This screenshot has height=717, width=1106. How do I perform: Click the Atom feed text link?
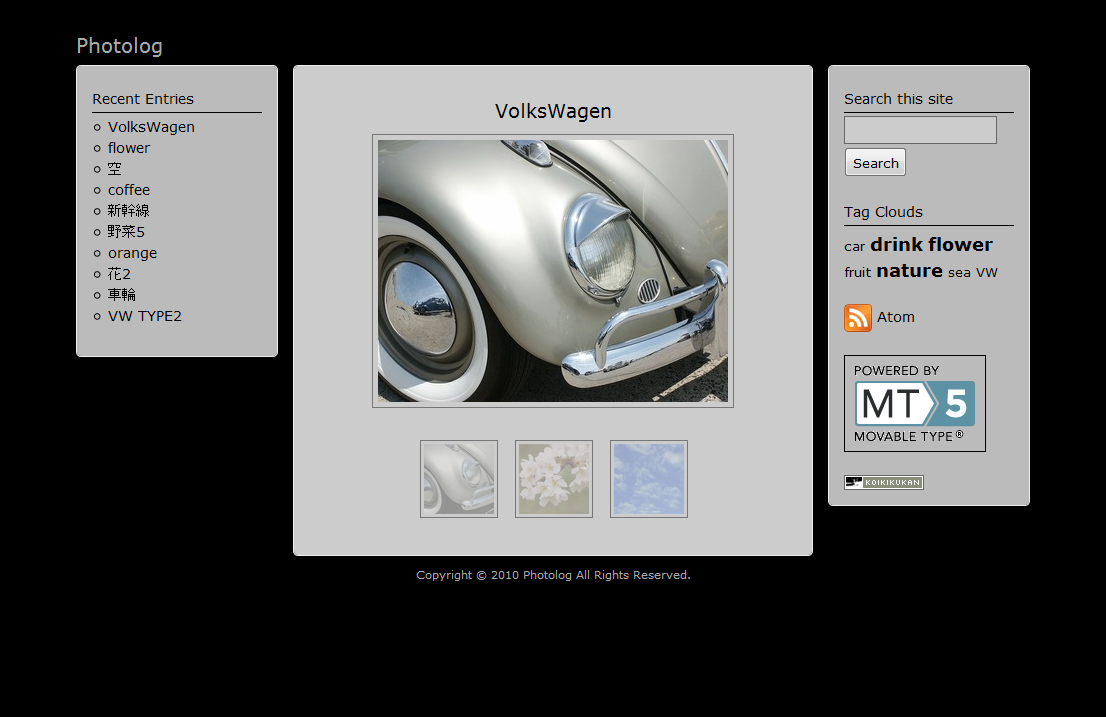896,317
